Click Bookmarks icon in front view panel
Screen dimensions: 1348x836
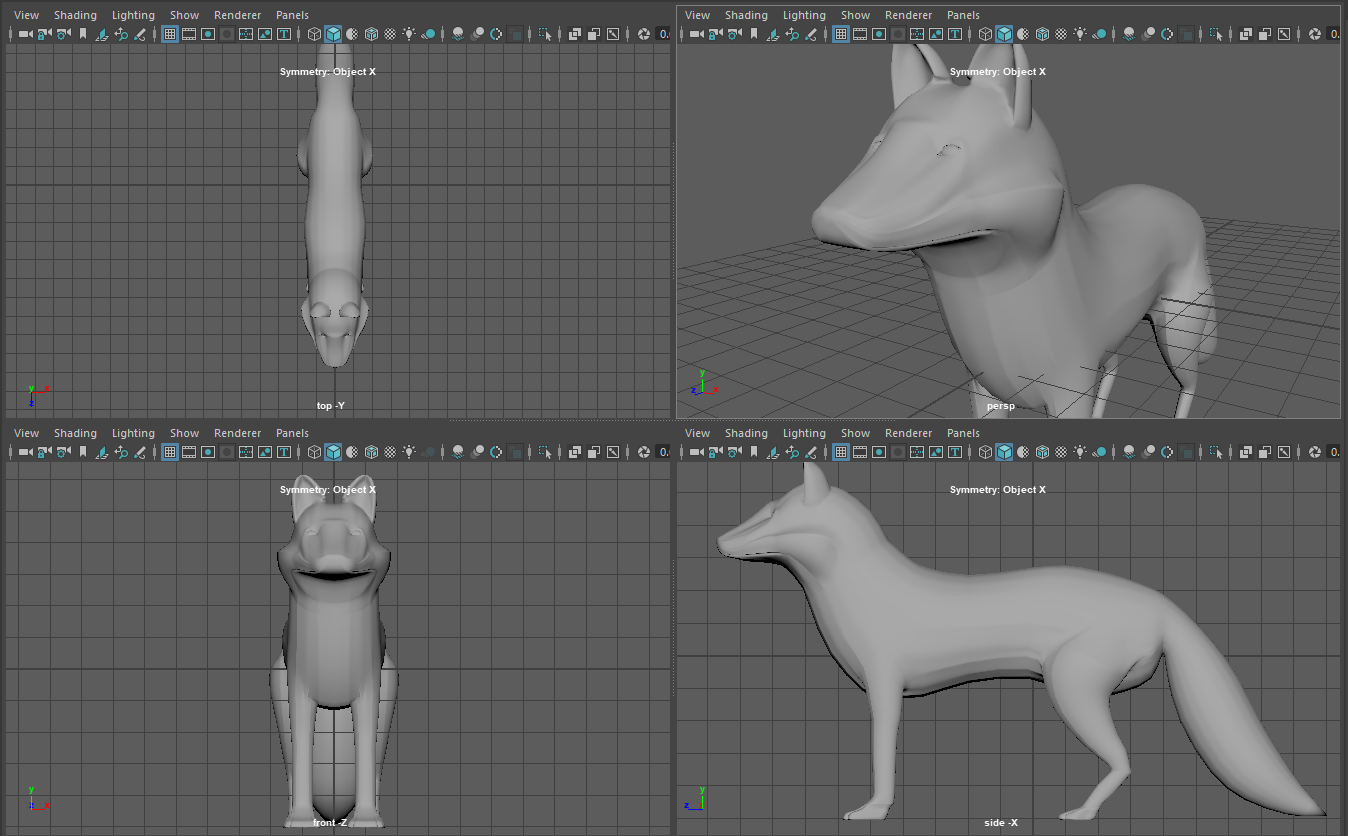click(83, 452)
